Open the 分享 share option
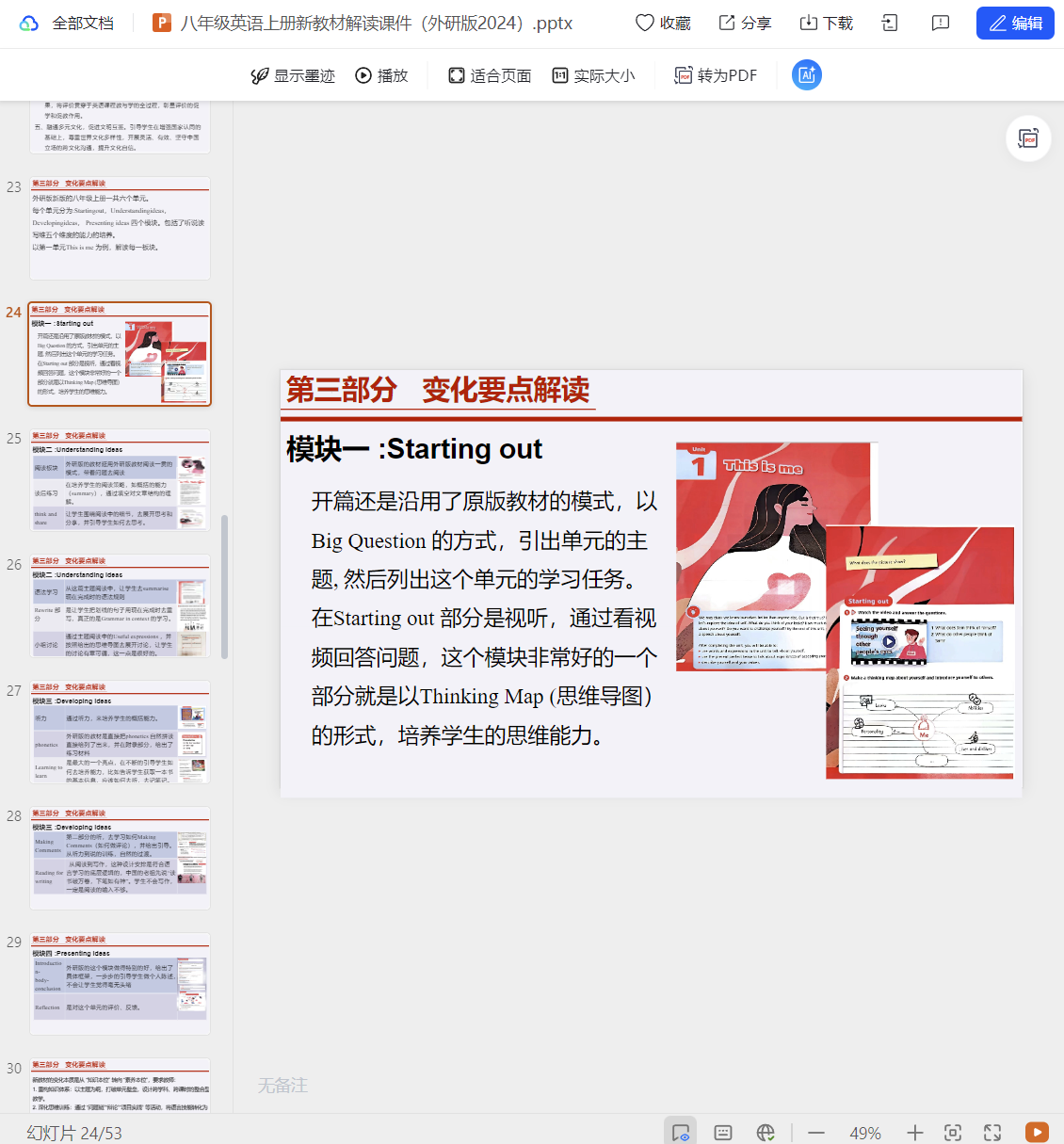This screenshot has height=1144, width=1064. (745, 23)
